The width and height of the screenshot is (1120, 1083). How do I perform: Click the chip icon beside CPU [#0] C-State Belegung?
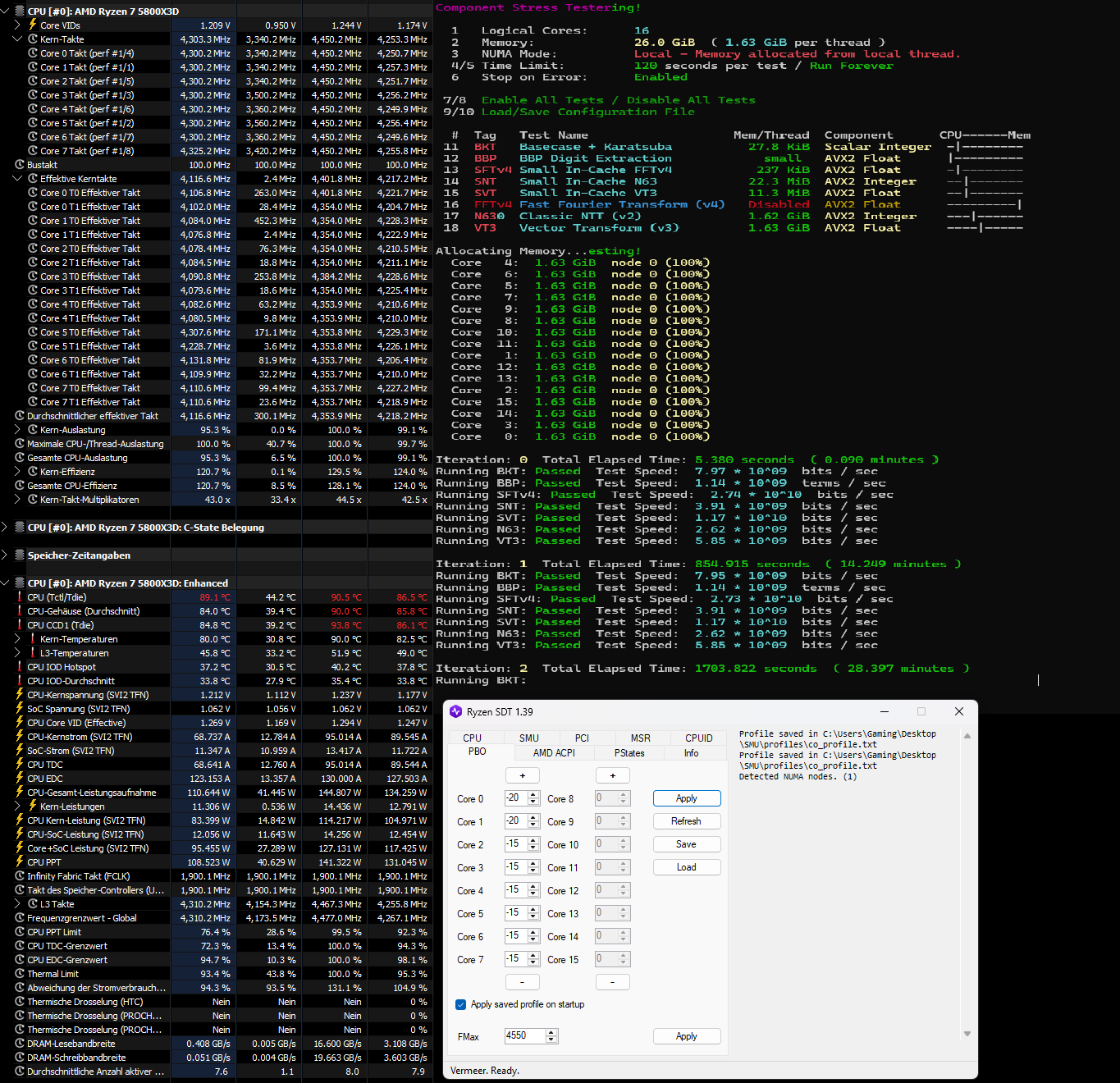[x=20, y=528]
